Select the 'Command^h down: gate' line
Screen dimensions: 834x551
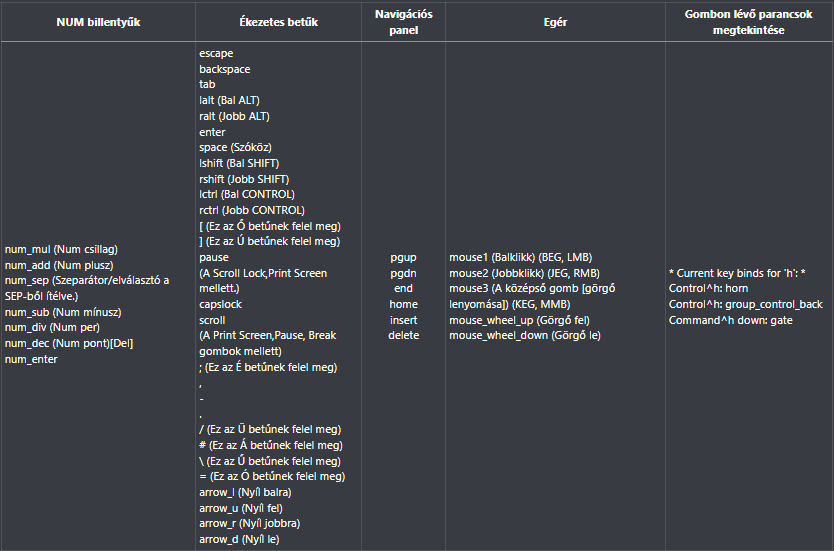tap(733, 320)
